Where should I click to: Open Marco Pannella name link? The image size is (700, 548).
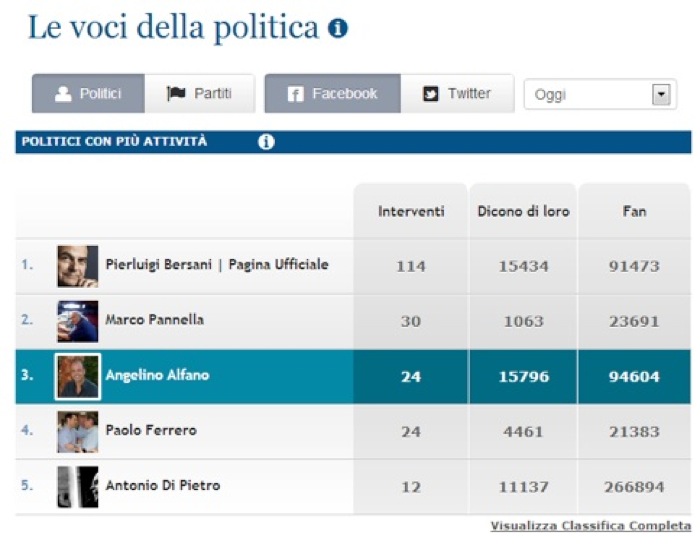point(154,320)
